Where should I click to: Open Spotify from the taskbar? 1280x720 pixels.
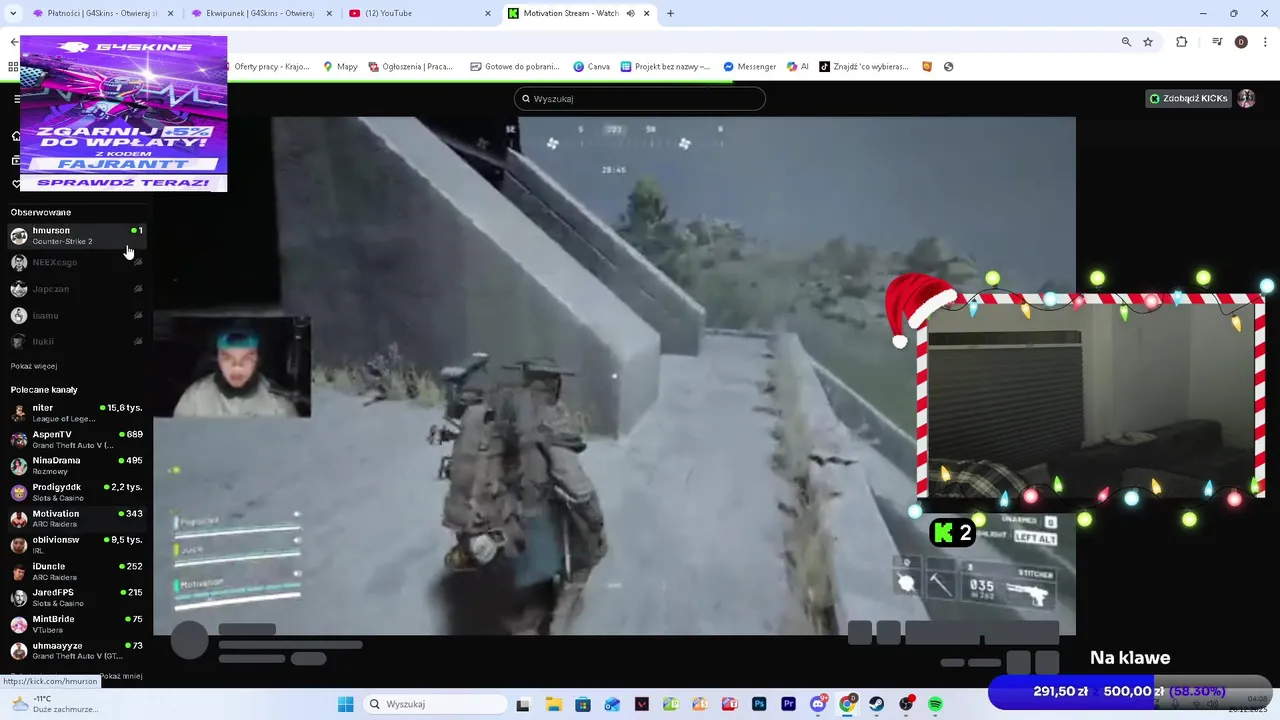[935, 704]
